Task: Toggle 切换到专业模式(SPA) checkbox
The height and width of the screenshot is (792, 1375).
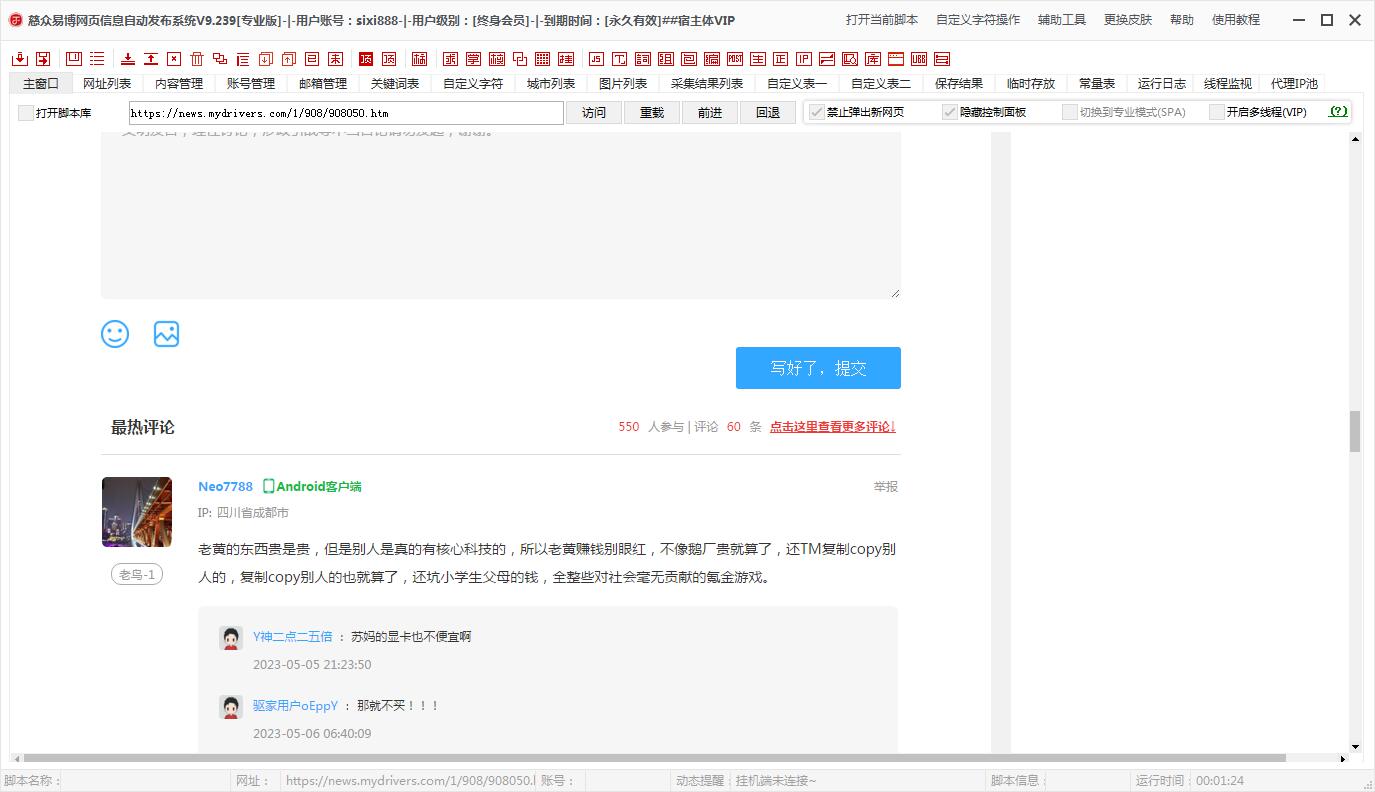Action: [x=1070, y=112]
